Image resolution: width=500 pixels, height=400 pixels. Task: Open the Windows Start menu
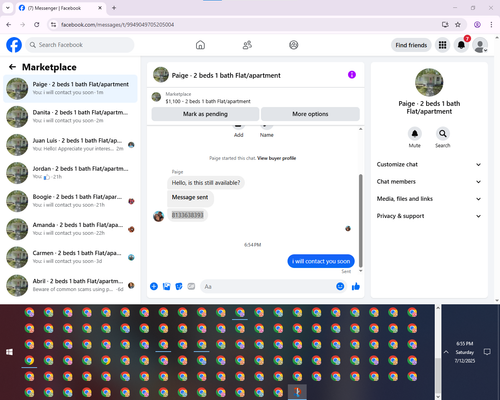click(9, 352)
